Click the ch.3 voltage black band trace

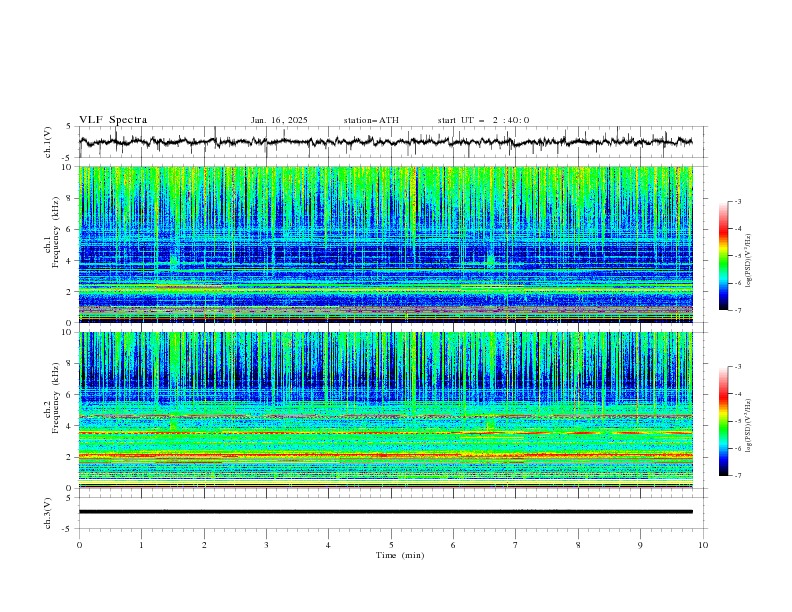click(385, 512)
